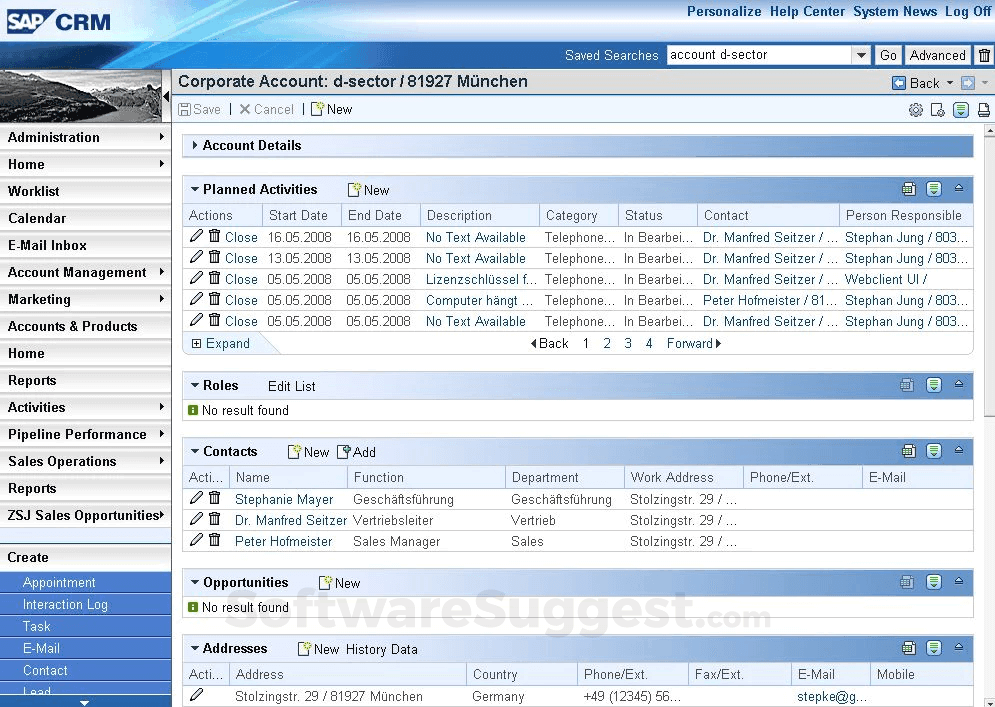The width and height of the screenshot is (995, 707).
Task: Click the back navigation arrow icon
Action: 899,83
